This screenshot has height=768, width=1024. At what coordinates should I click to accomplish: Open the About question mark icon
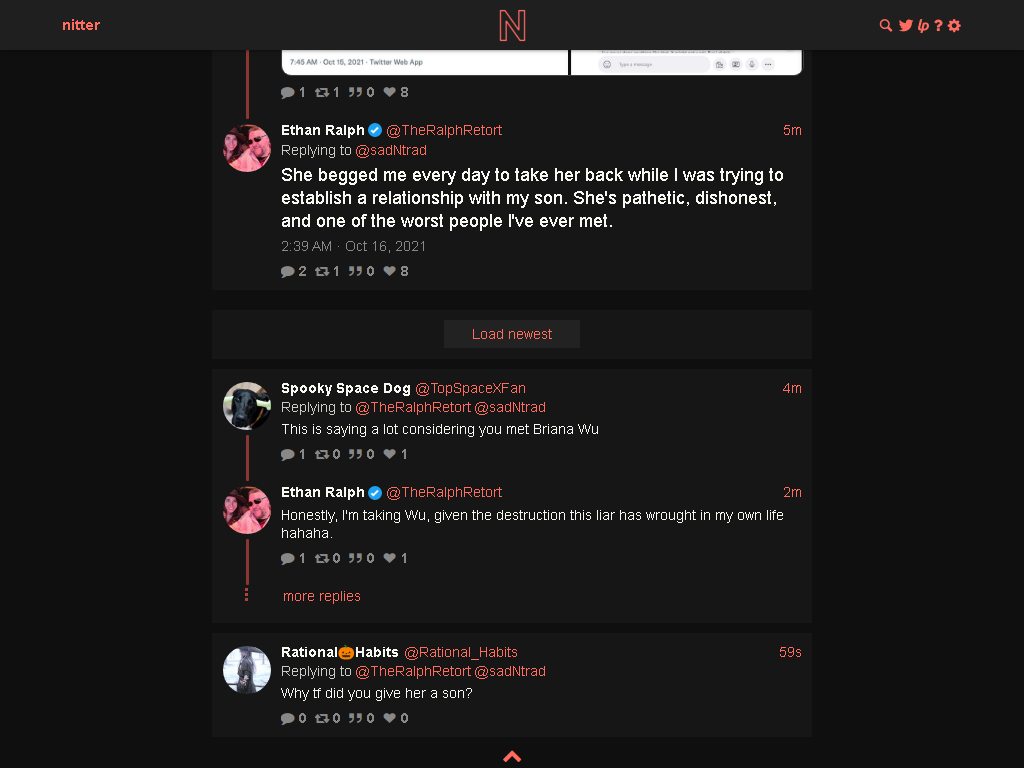(x=938, y=25)
